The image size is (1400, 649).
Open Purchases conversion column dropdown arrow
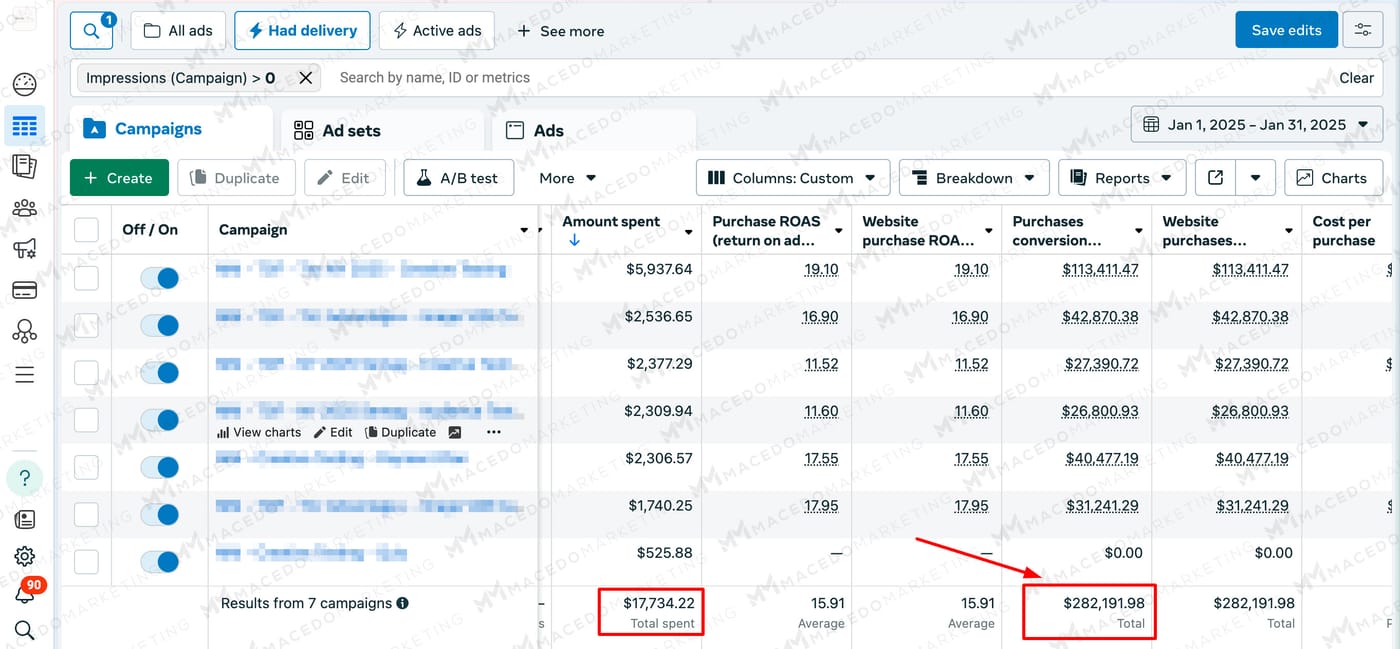(x=1138, y=231)
